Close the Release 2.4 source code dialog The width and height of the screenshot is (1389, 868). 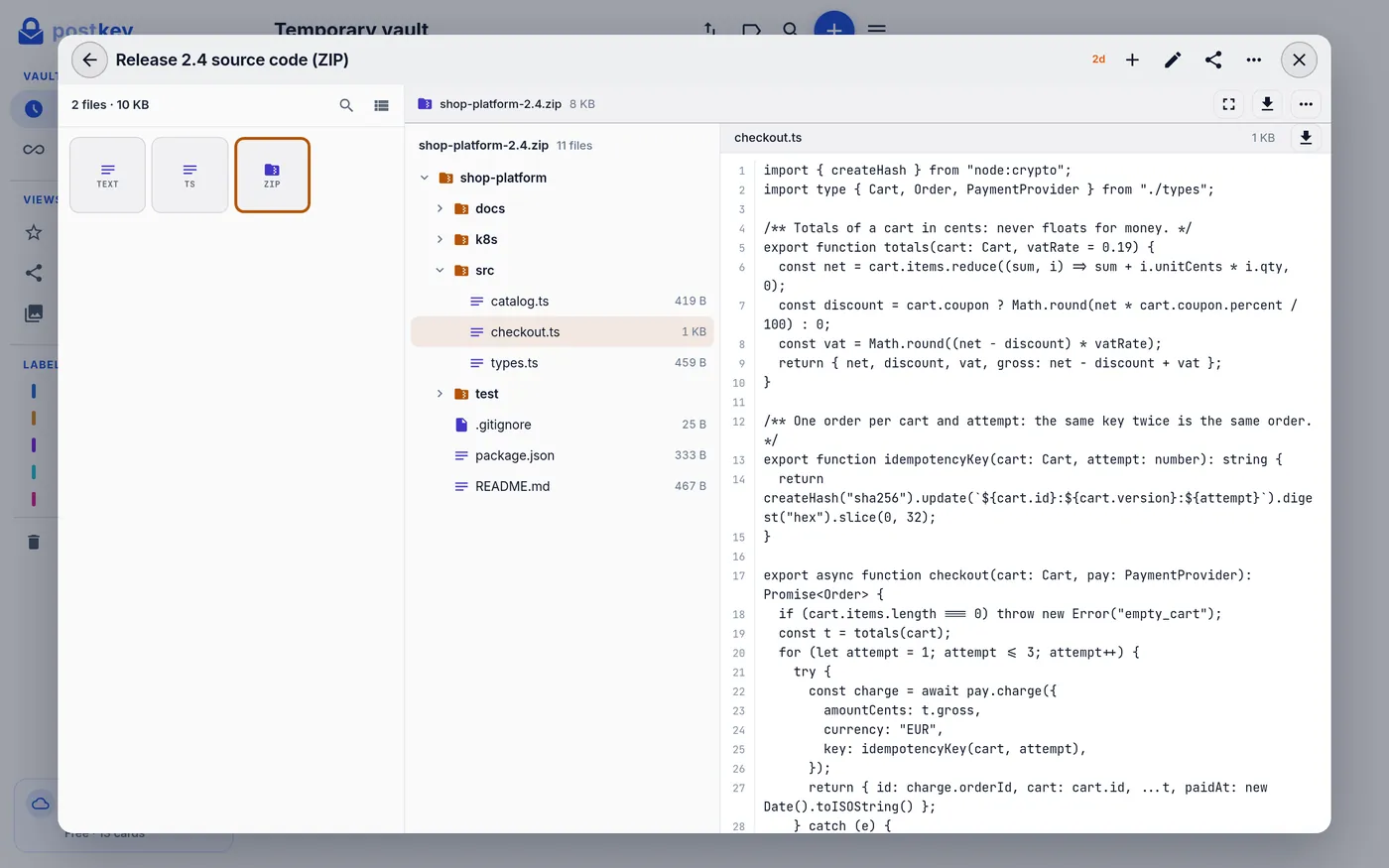click(x=1299, y=60)
